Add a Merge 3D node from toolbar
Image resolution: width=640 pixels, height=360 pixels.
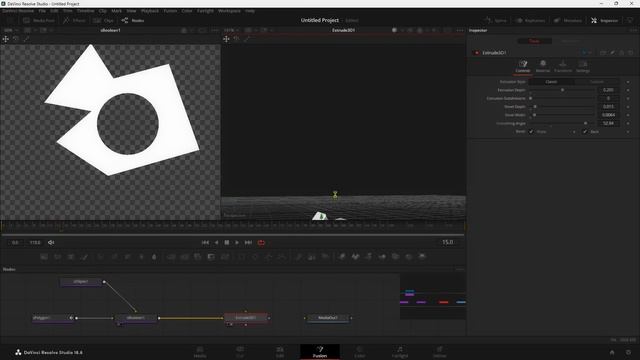click(382, 257)
